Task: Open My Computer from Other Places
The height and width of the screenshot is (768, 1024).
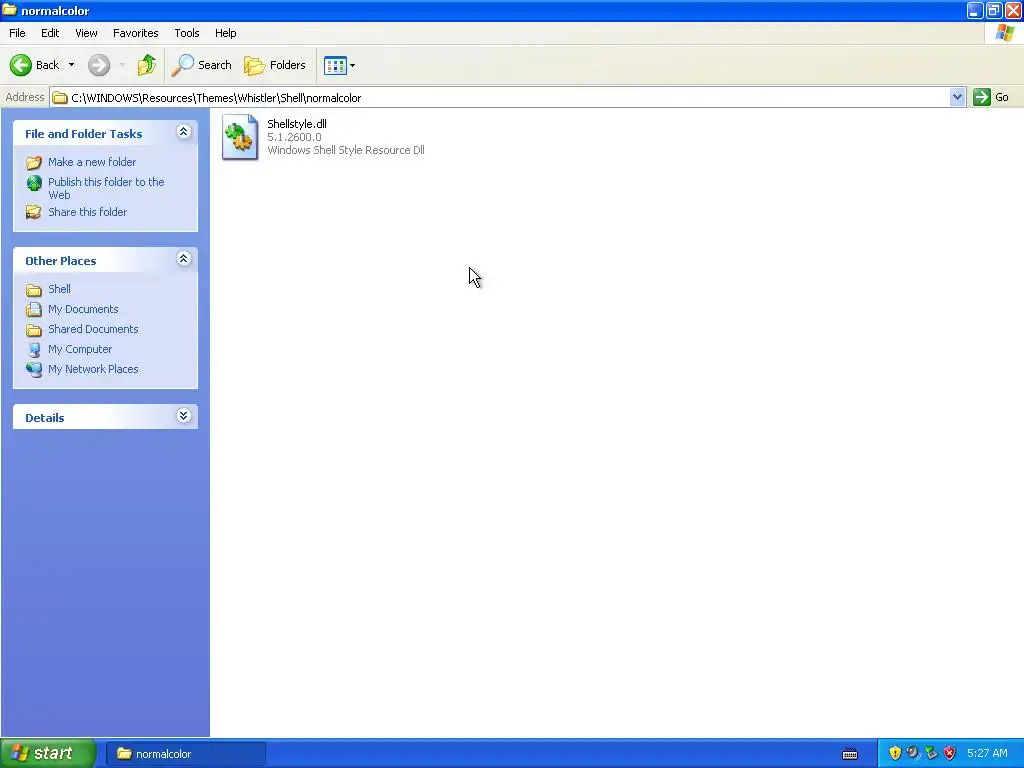Action: click(80, 349)
